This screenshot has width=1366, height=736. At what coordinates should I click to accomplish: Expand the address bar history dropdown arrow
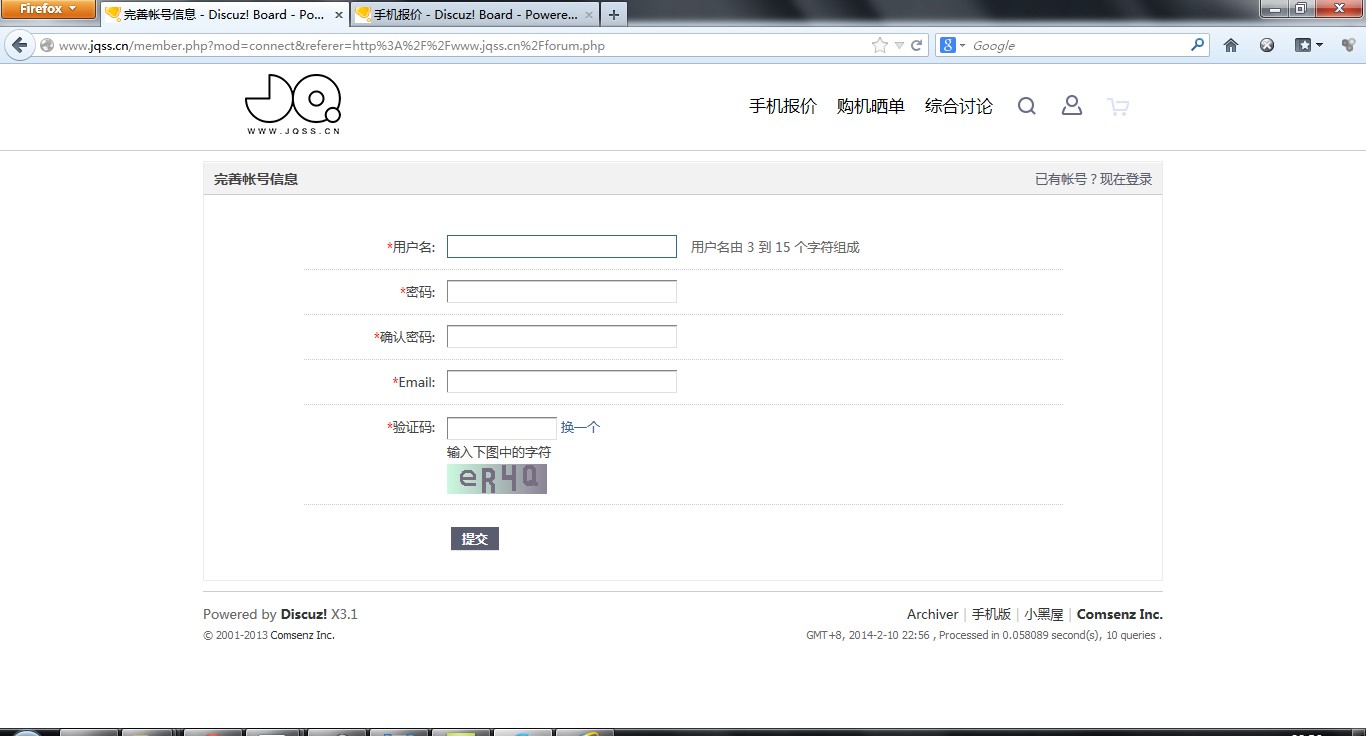[x=899, y=45]
